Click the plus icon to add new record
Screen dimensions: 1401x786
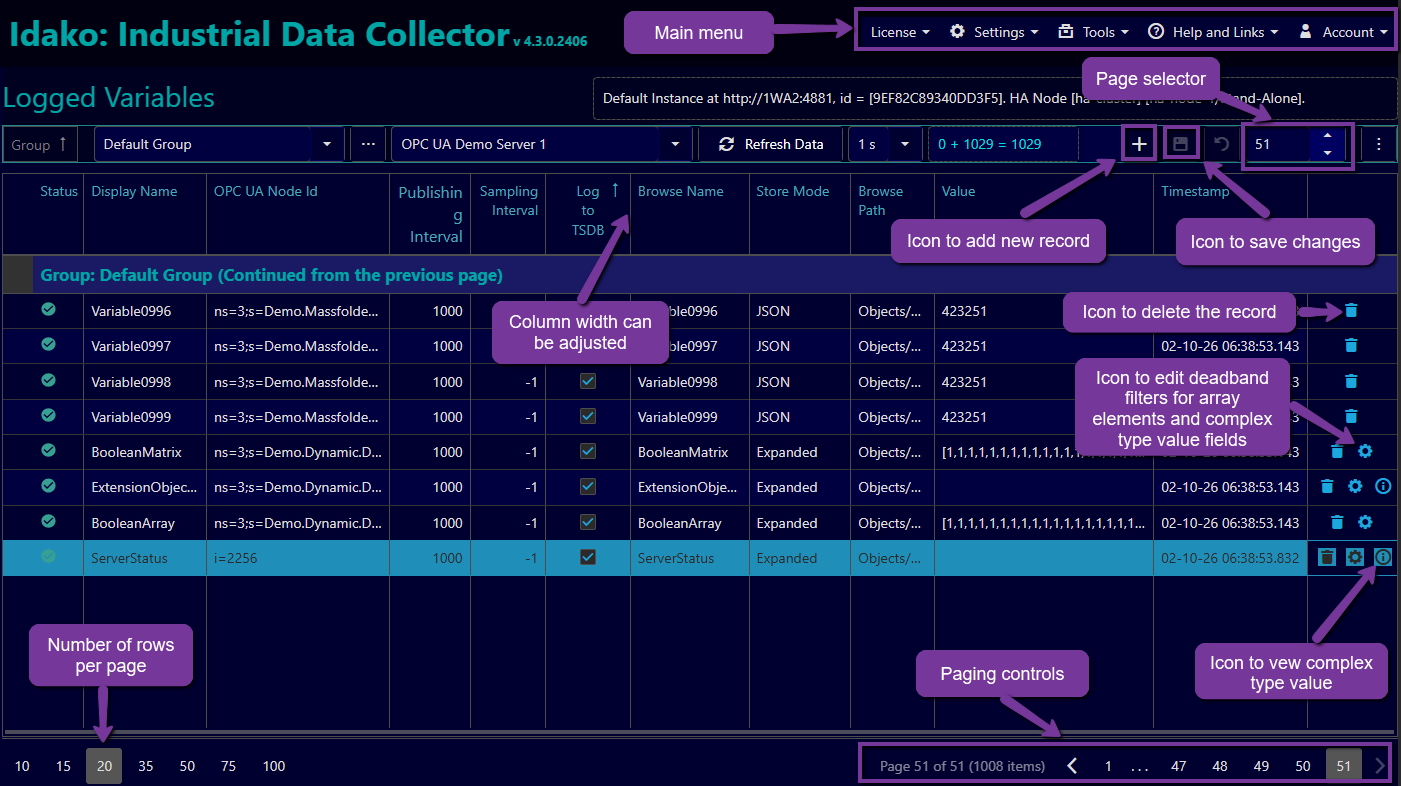pyautogui.click(x=1138, y=144)
